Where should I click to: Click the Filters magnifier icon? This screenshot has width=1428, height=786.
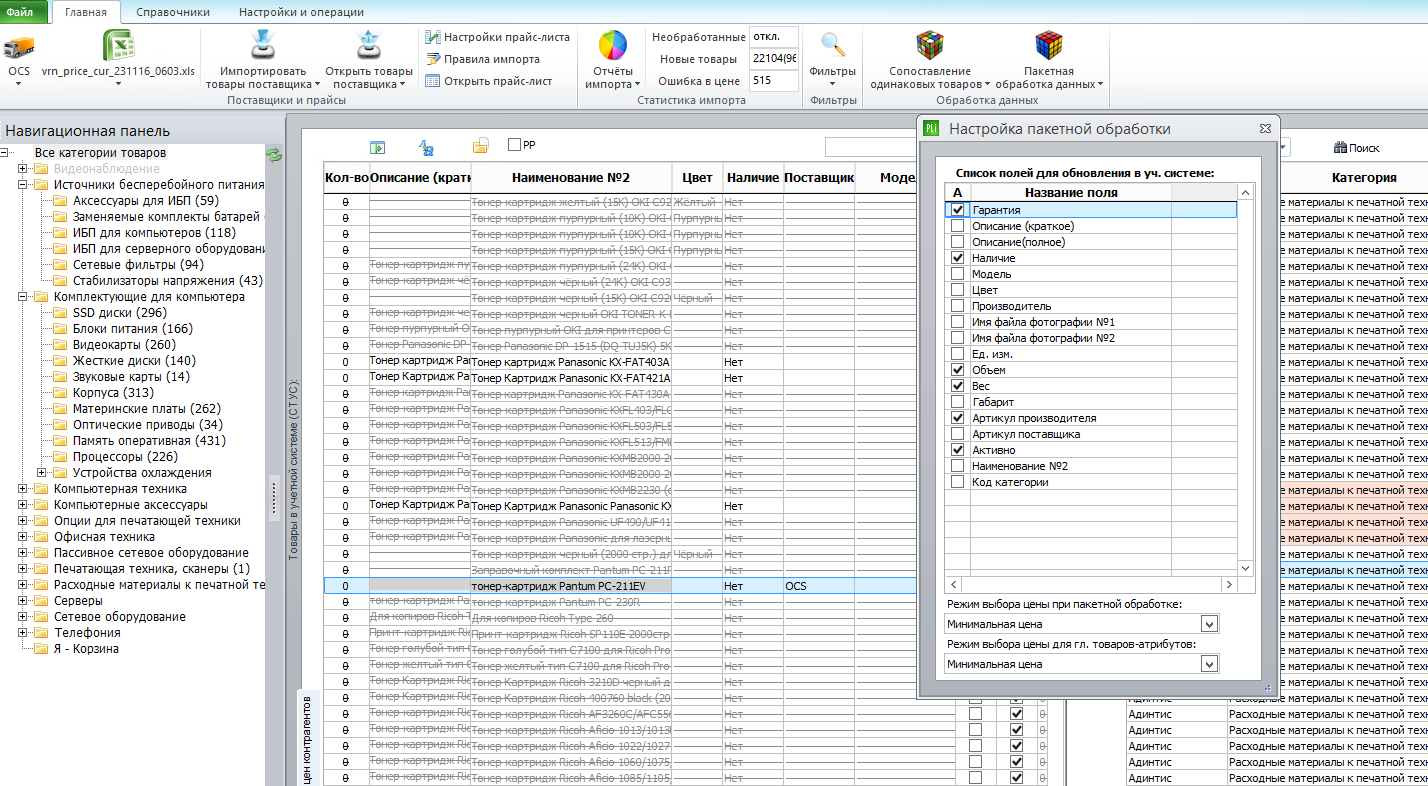pos(833,46)
